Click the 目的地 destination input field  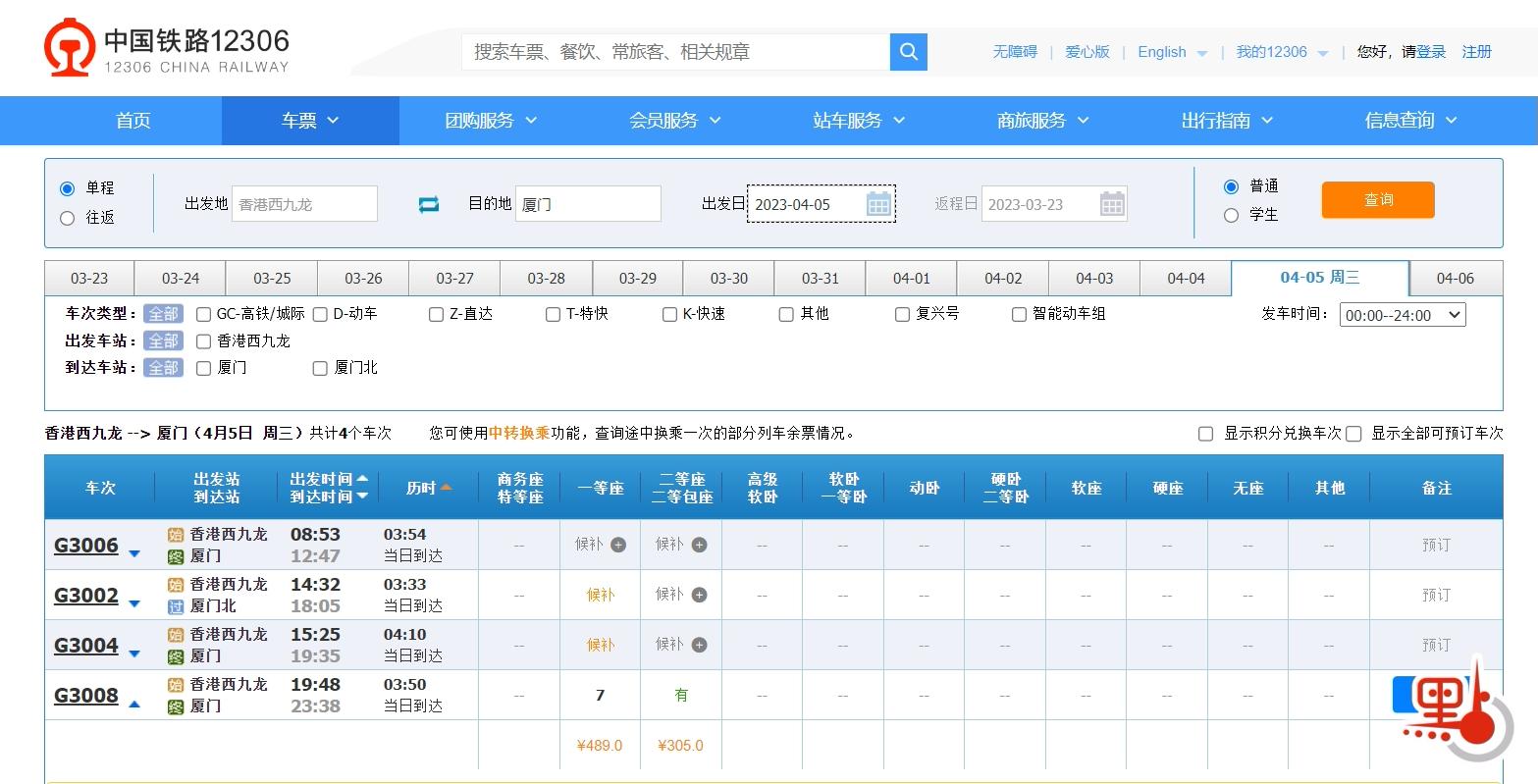588,203
